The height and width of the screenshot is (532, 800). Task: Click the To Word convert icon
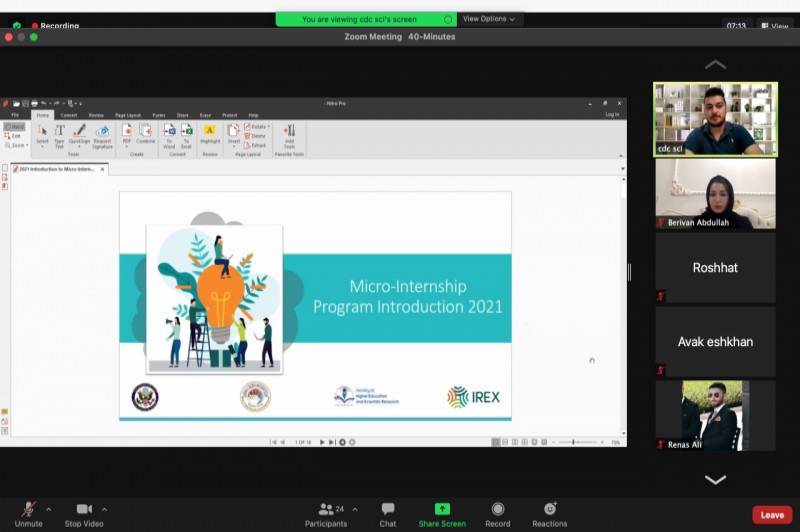click(170, 134)
